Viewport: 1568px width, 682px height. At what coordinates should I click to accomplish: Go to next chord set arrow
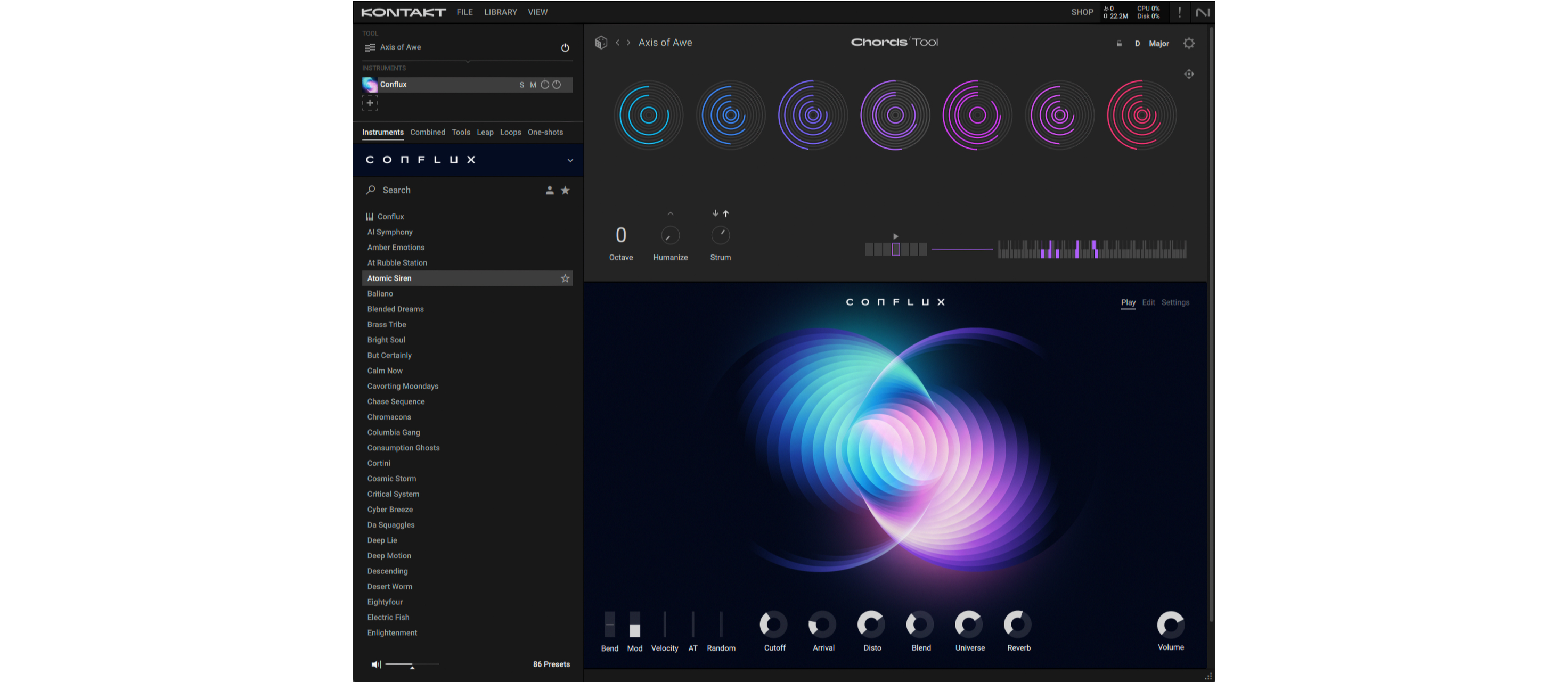(628, 43)
